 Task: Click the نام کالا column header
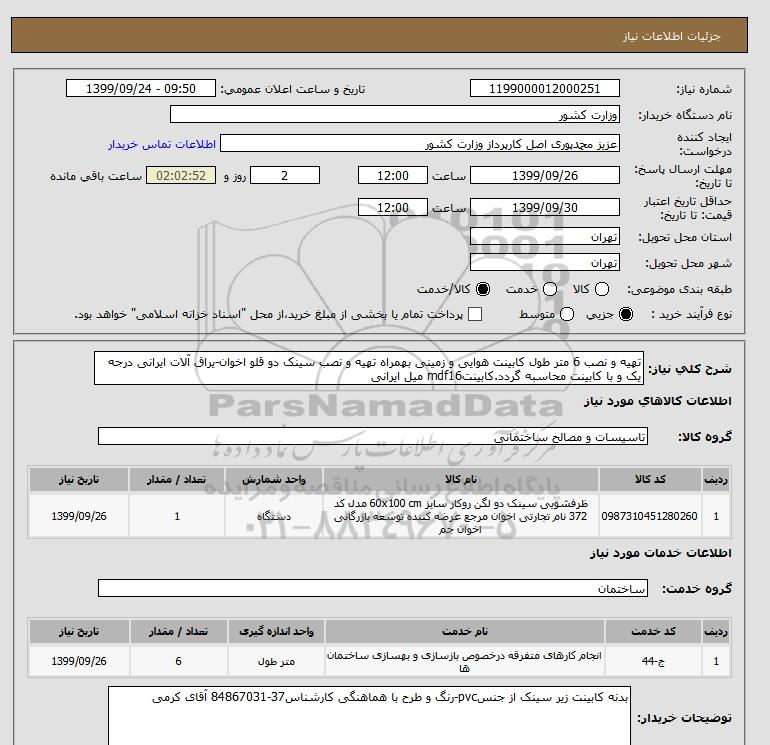[x=461, y=479]
